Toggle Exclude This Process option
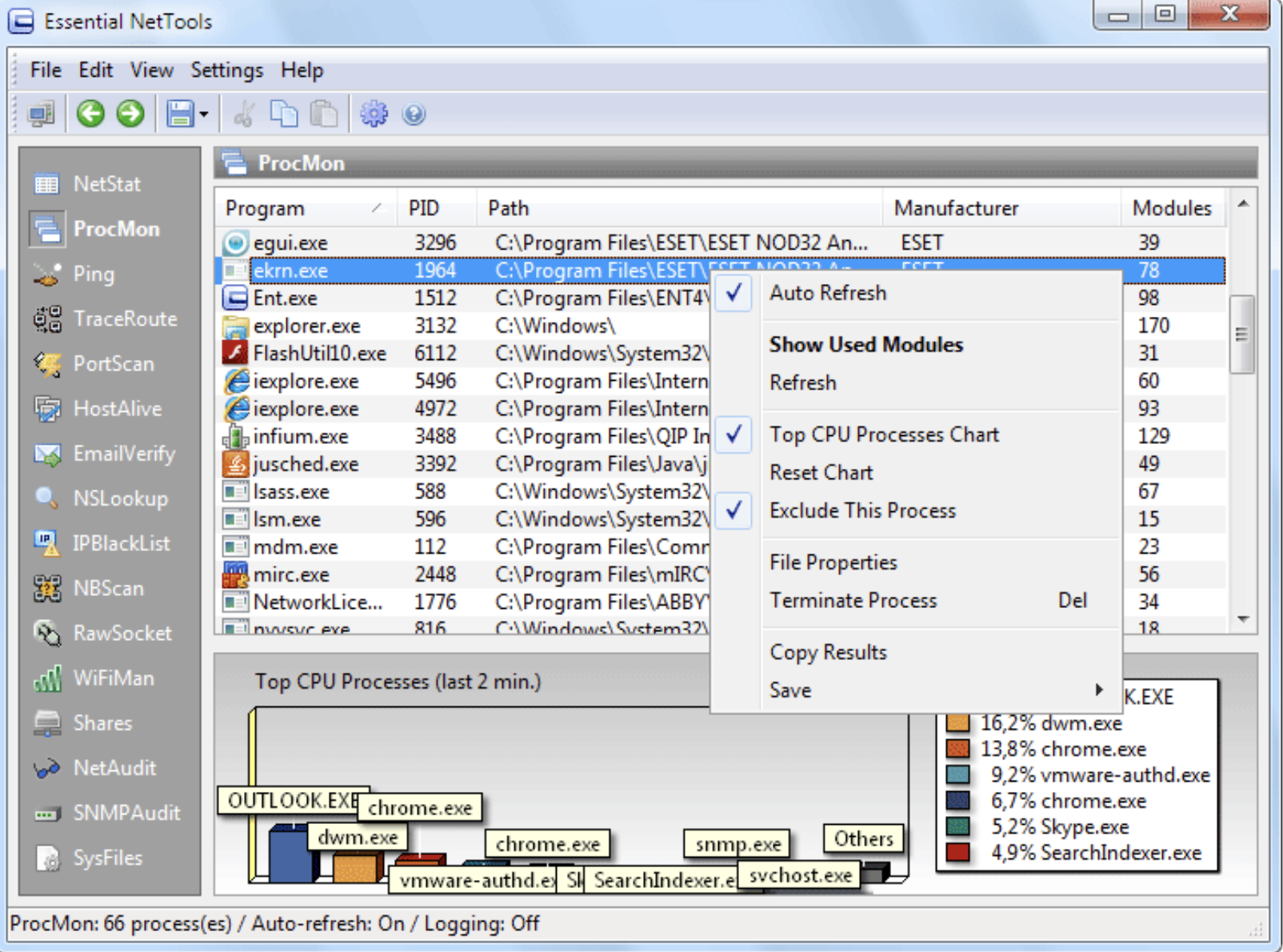 point(914,510)
